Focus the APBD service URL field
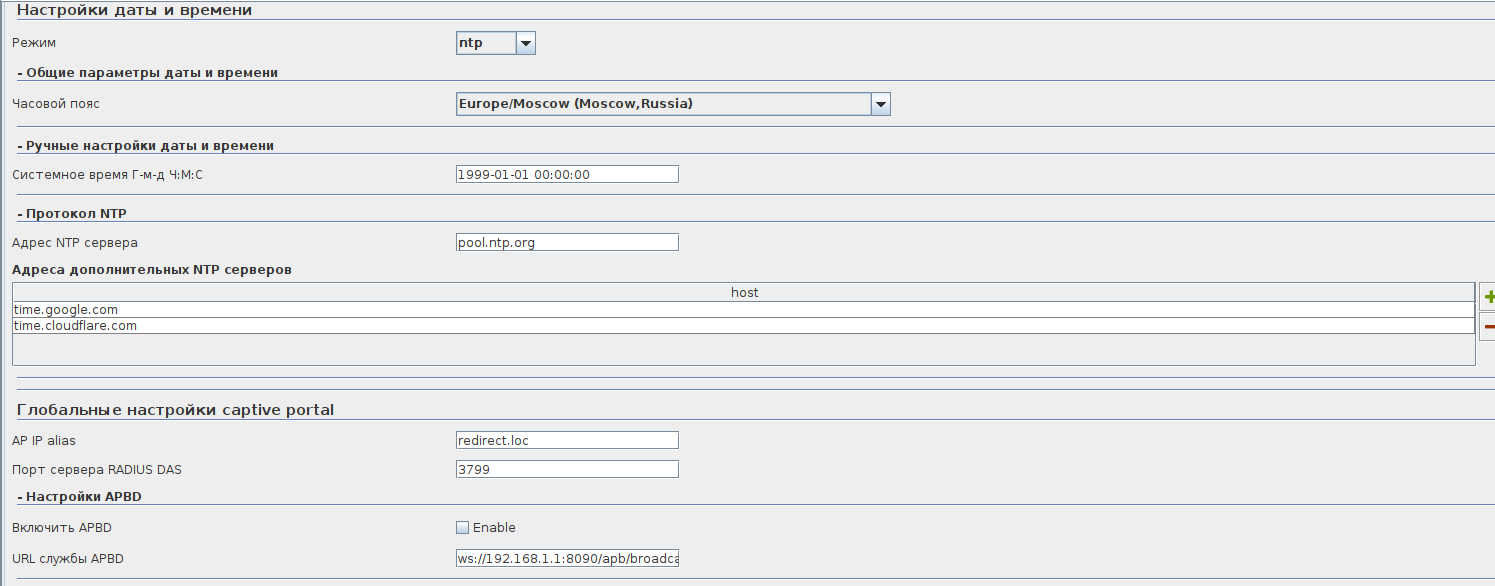Screen dimensions: 1495x586 566,558
